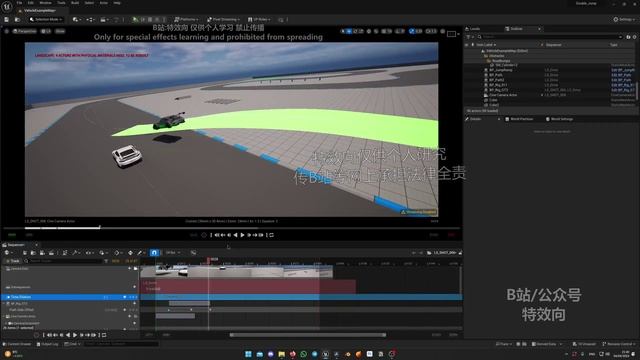Open the Tools menu
Viewport: 640px width, 360px height.
(x=61, y=3)
